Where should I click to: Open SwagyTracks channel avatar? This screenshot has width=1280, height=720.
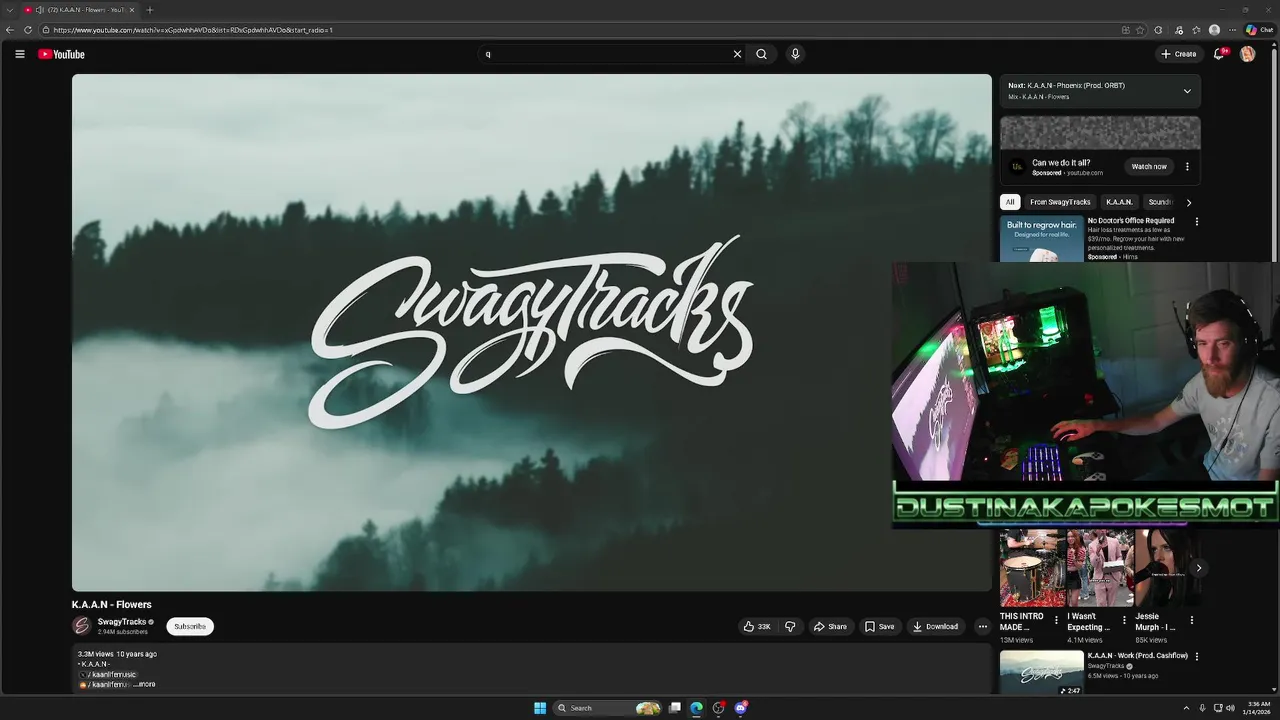82,626
